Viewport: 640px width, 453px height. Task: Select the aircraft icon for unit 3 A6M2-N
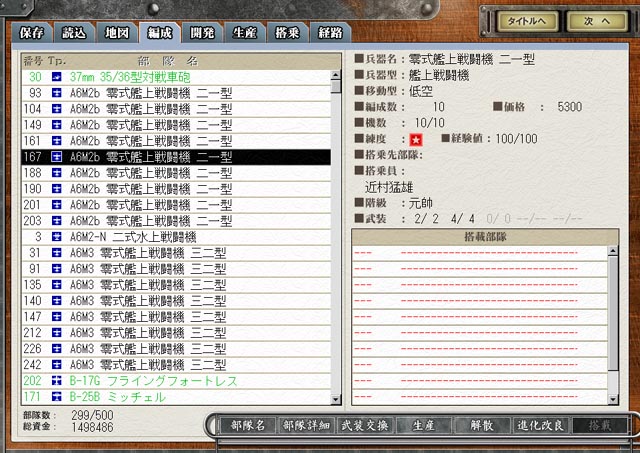(x=57, y=237)
